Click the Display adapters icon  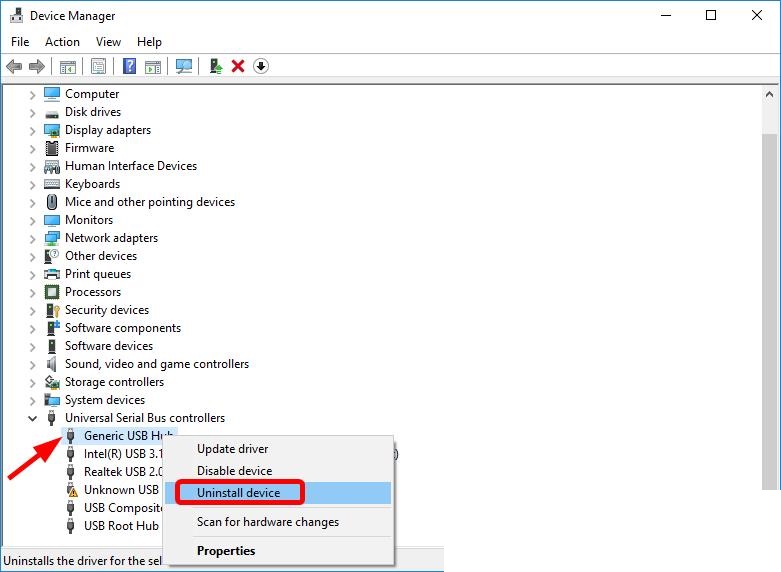point(52,130)
